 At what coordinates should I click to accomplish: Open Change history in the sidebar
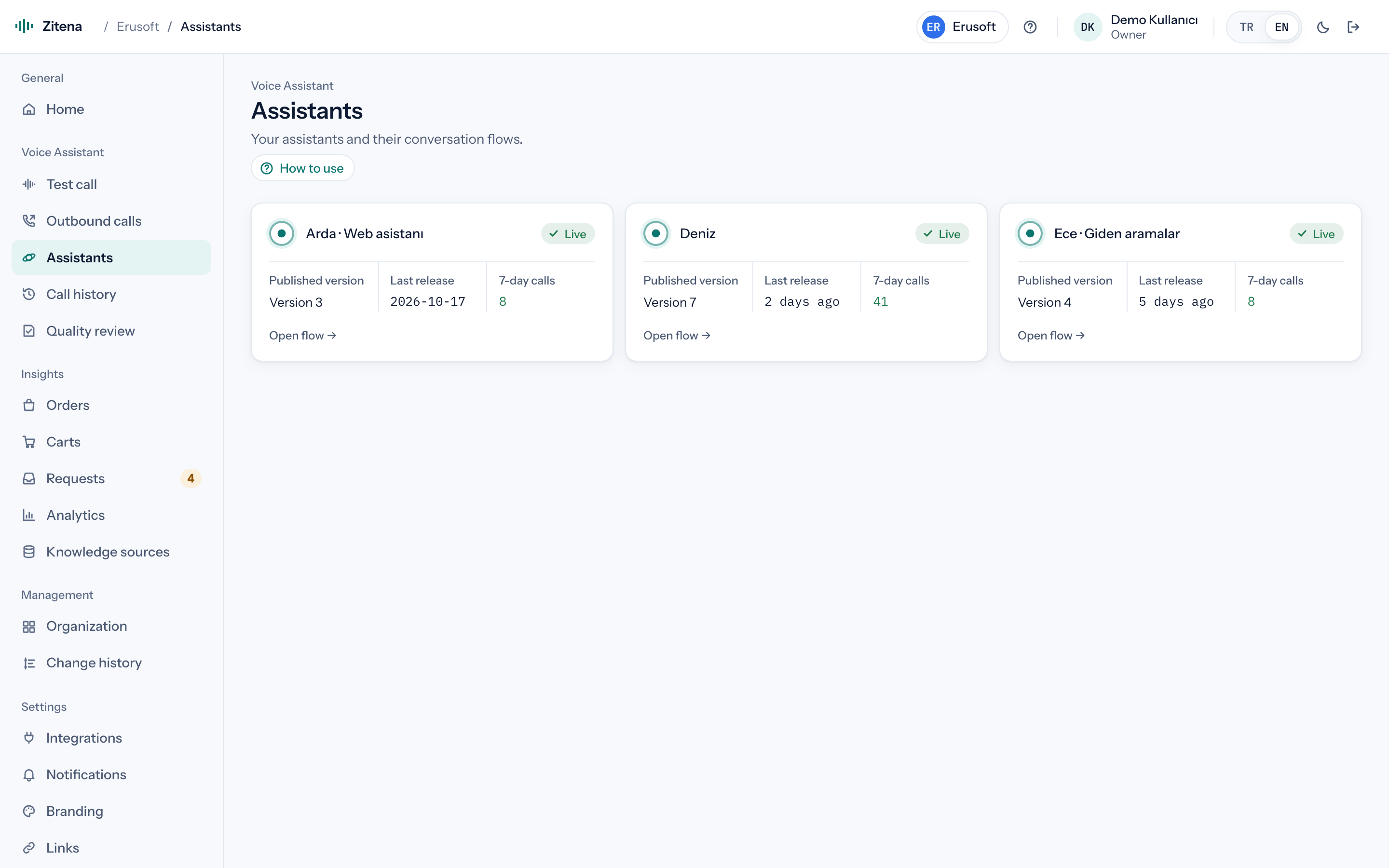tap(111, 663)
